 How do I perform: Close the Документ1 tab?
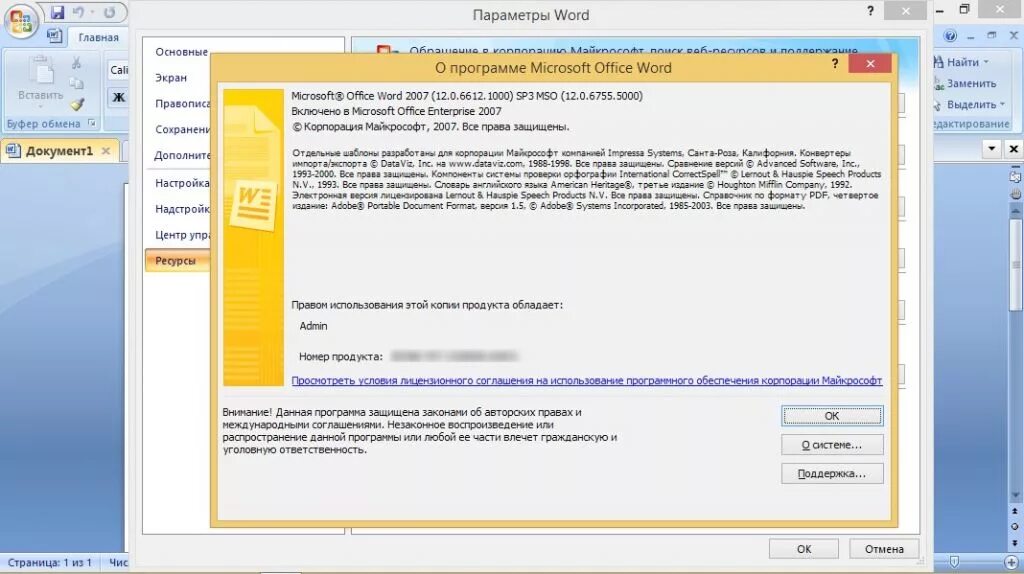click(x=106, y=151)
